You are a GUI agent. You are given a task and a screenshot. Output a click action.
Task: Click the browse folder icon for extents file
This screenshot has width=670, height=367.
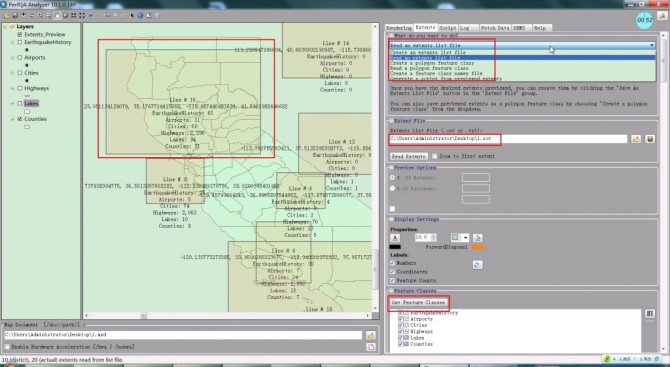click(636, 139)
